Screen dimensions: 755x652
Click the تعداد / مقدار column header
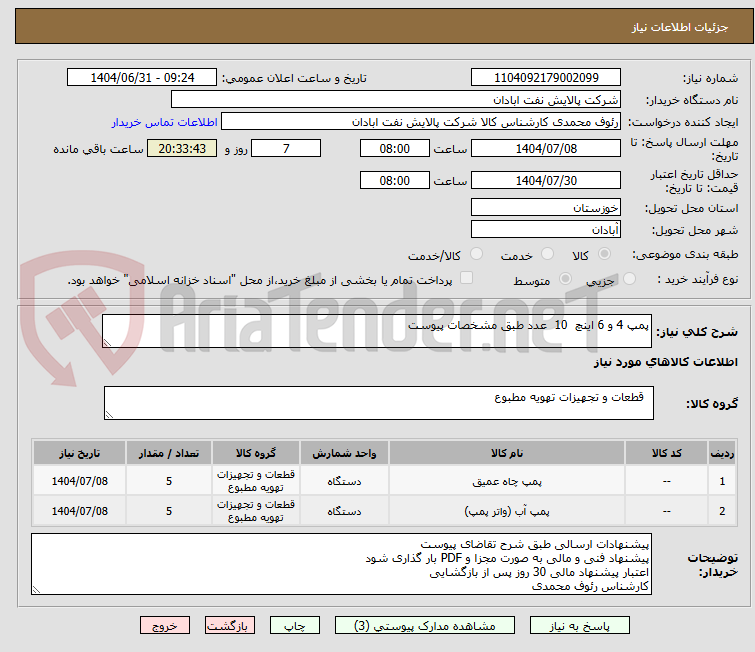[169, 453]
